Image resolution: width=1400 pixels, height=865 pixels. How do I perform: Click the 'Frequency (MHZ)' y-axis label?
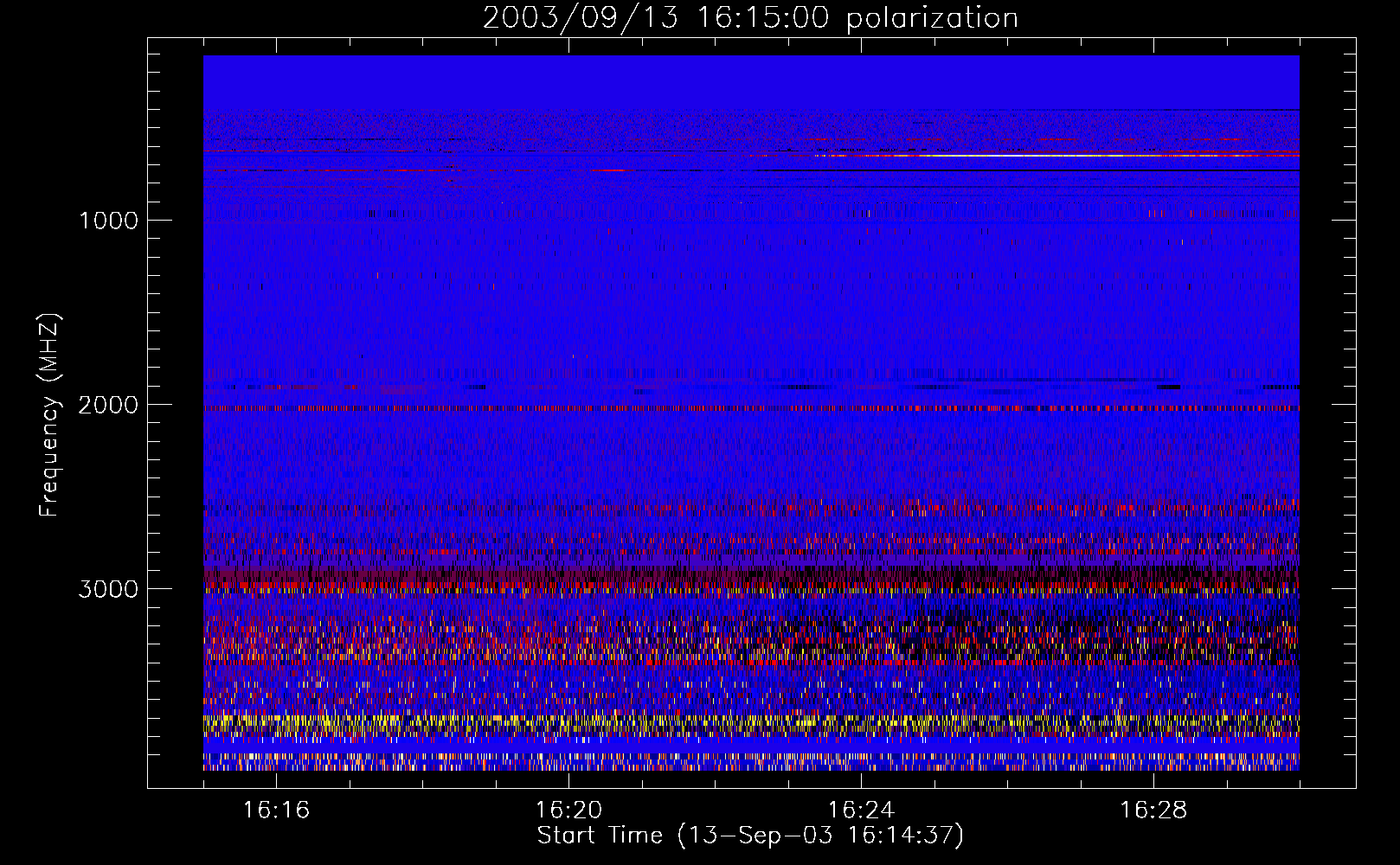tap(50, 415)
